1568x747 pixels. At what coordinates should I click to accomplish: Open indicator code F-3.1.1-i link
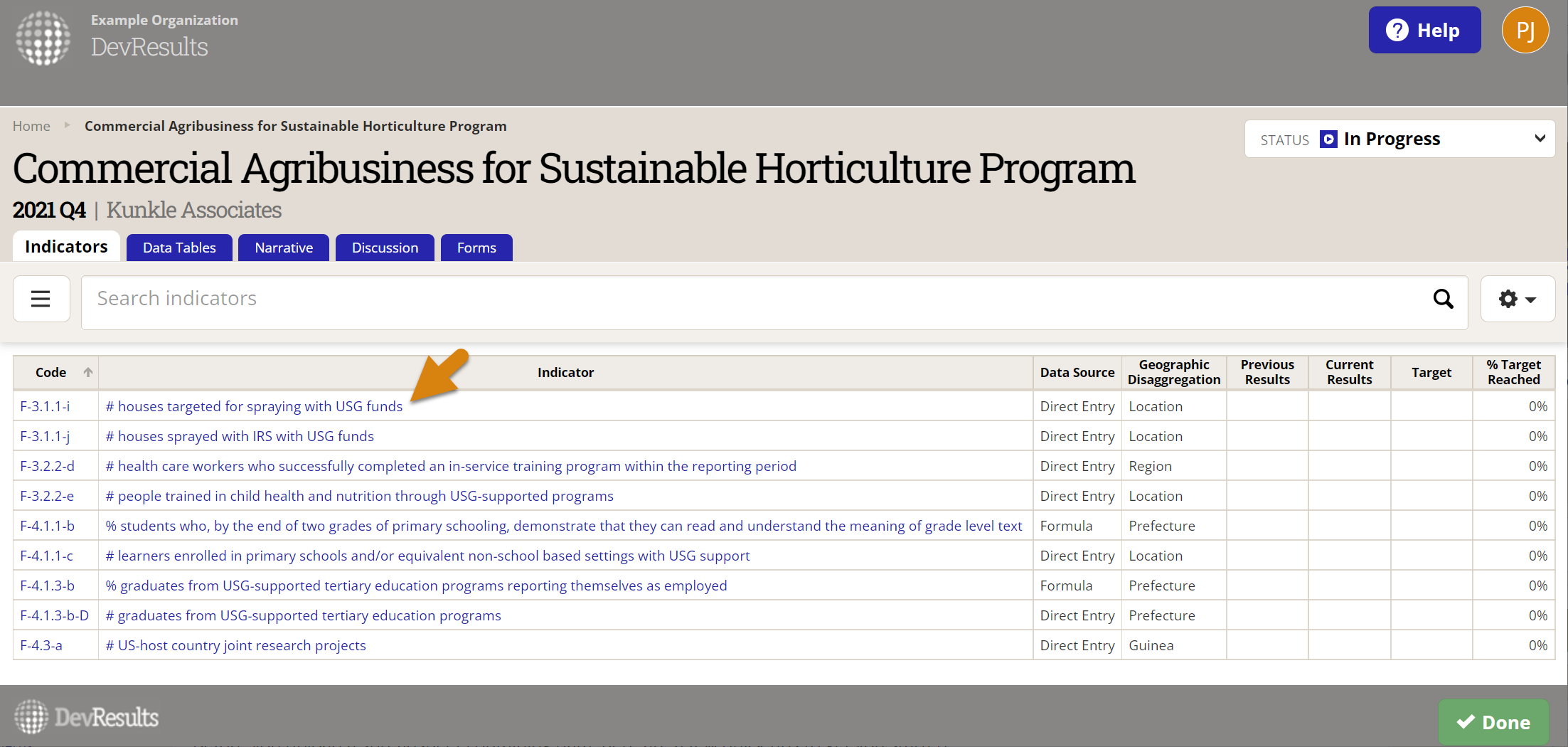pos(45,406)
